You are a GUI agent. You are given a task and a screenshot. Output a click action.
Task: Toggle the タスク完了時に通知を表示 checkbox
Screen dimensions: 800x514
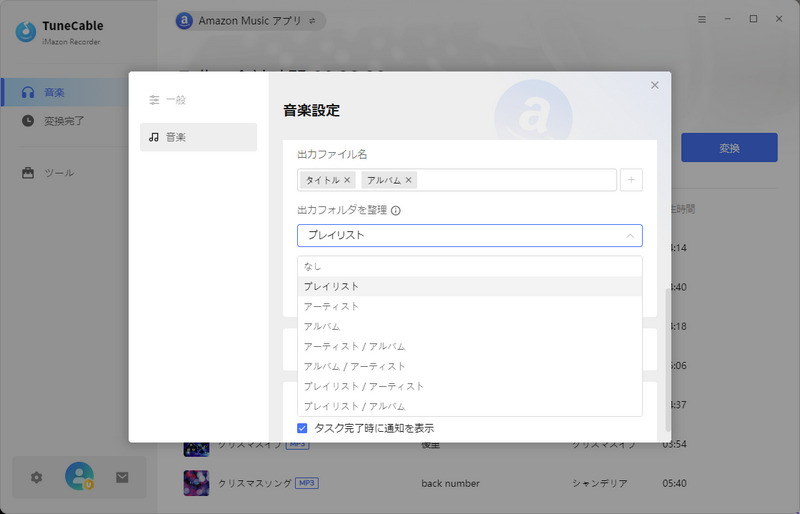point(302,428)
